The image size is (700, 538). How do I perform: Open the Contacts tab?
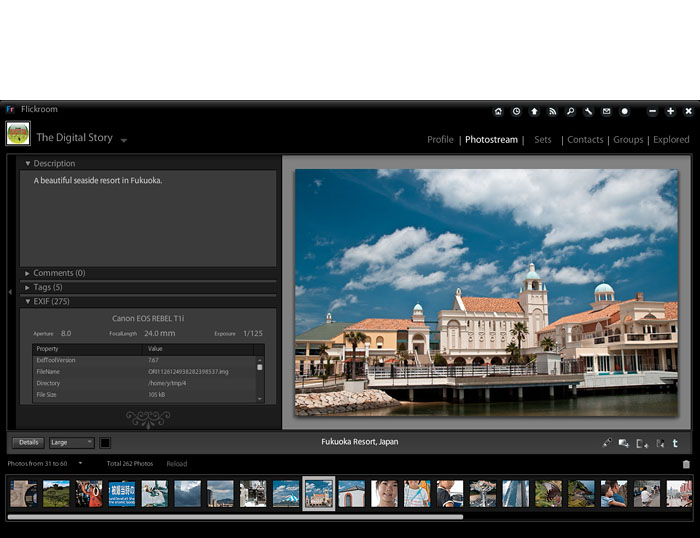[x=584, y=140]
